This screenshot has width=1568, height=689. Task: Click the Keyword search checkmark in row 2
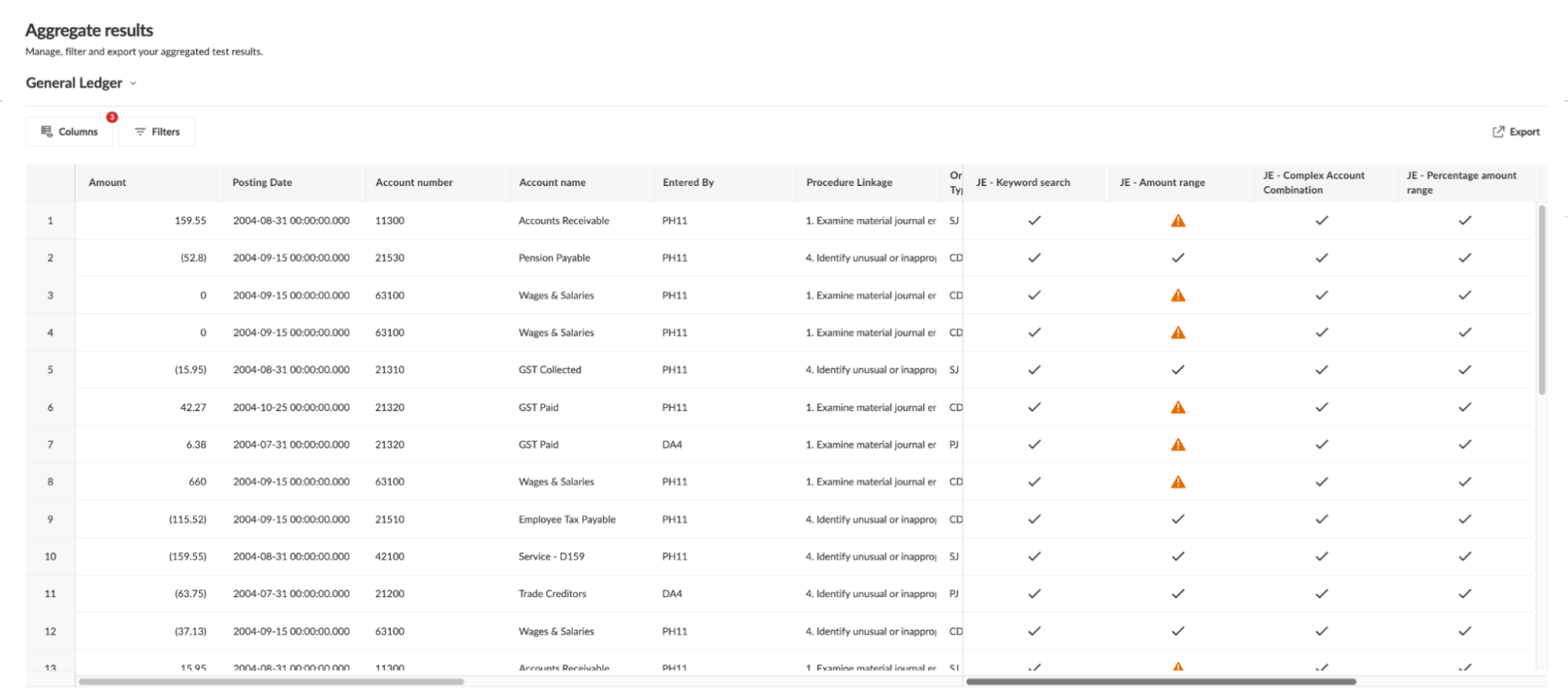click(1034, 258)
